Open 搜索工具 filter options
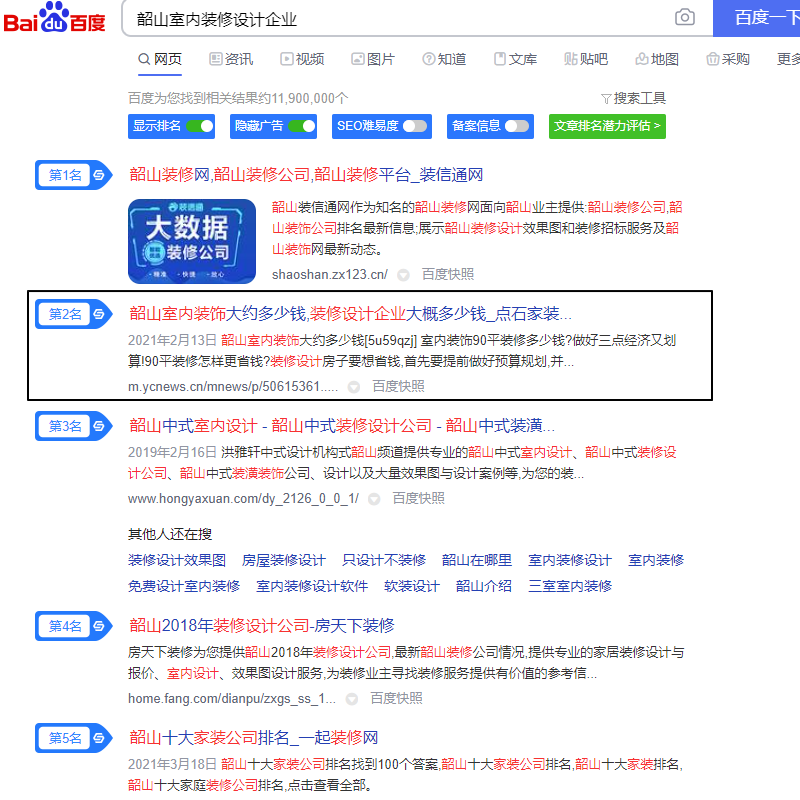800x800 pixels. (x=633, y=98)
